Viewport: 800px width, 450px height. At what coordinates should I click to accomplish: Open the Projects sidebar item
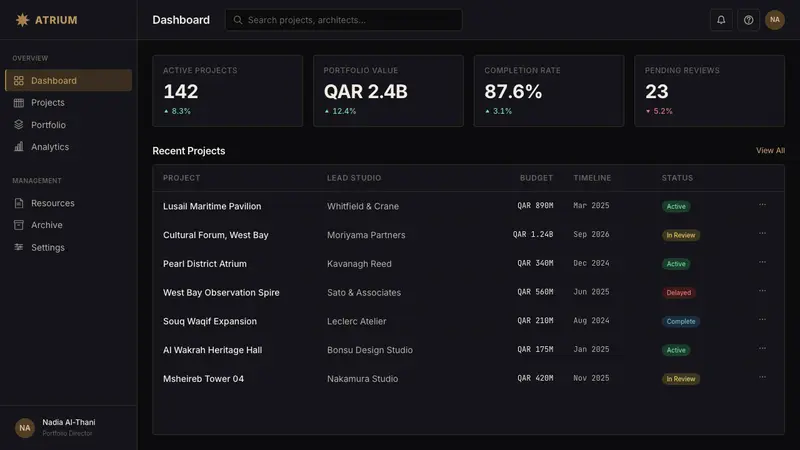tap(68, 103)
